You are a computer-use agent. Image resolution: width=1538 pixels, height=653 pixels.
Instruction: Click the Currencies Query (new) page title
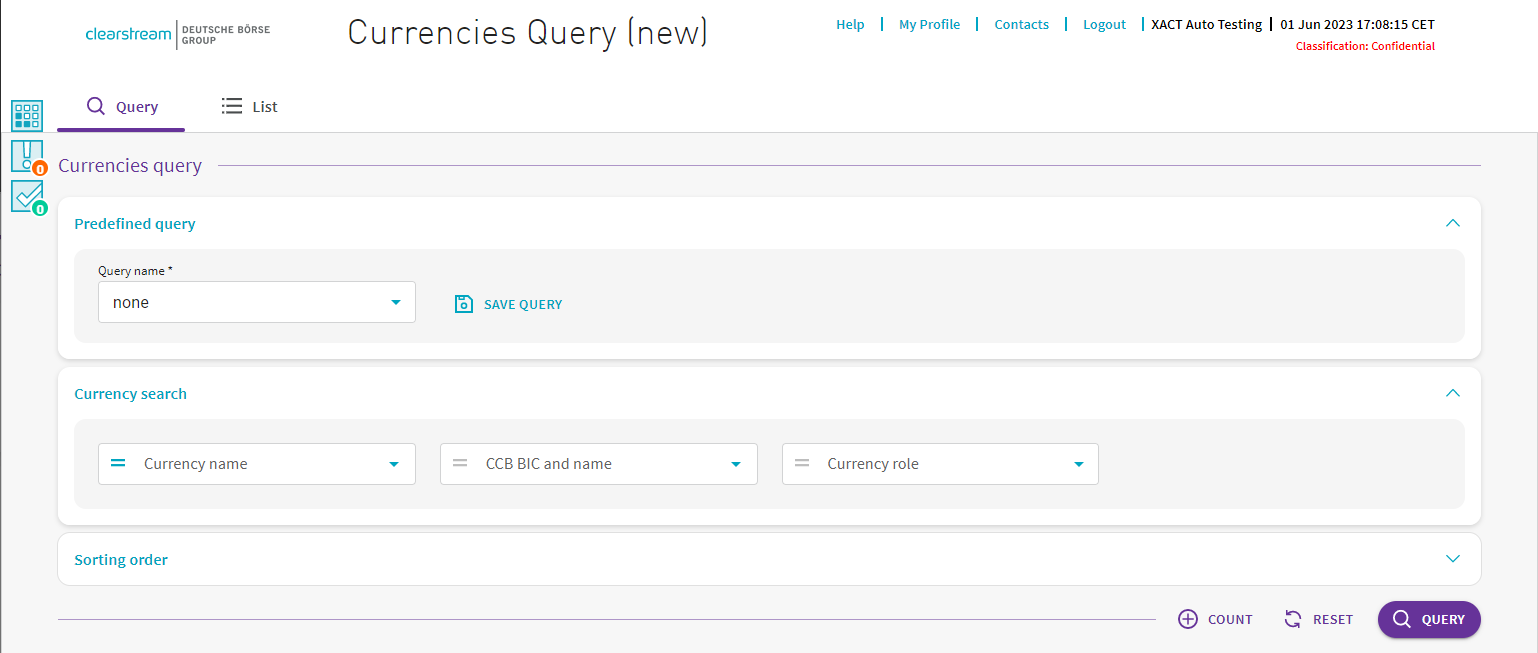coord(528,33)
